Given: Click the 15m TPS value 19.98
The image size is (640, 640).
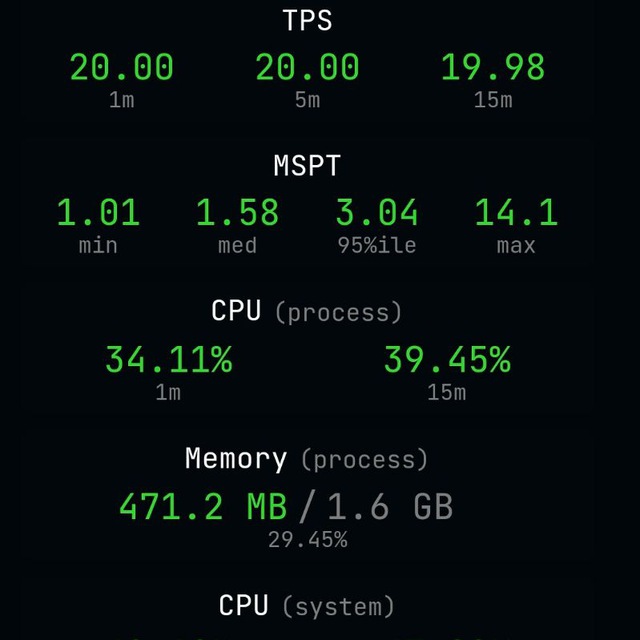Looking at the screenshot, I should coord(493,68).
